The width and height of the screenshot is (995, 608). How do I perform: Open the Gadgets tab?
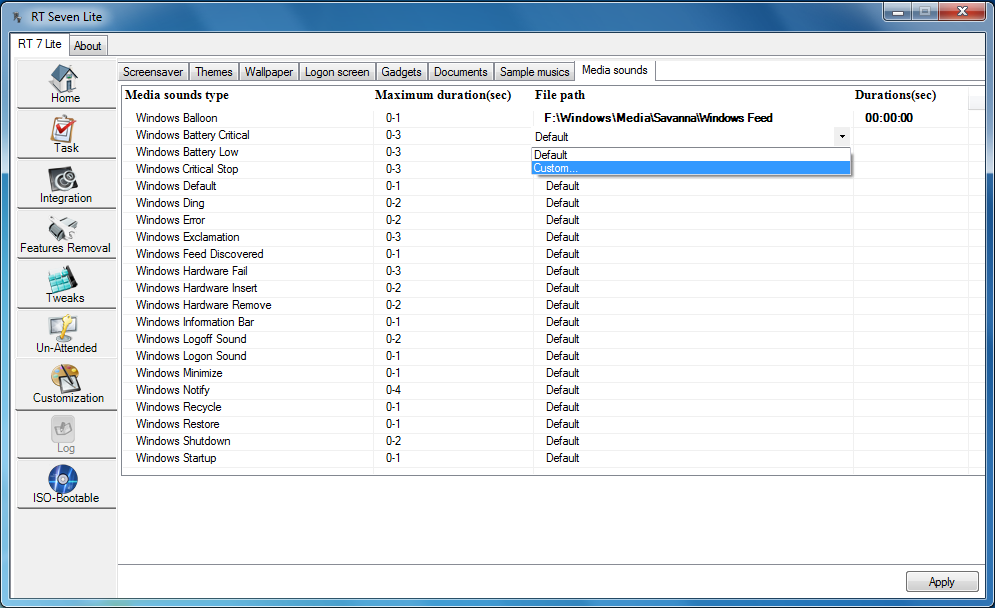point(401,72)
